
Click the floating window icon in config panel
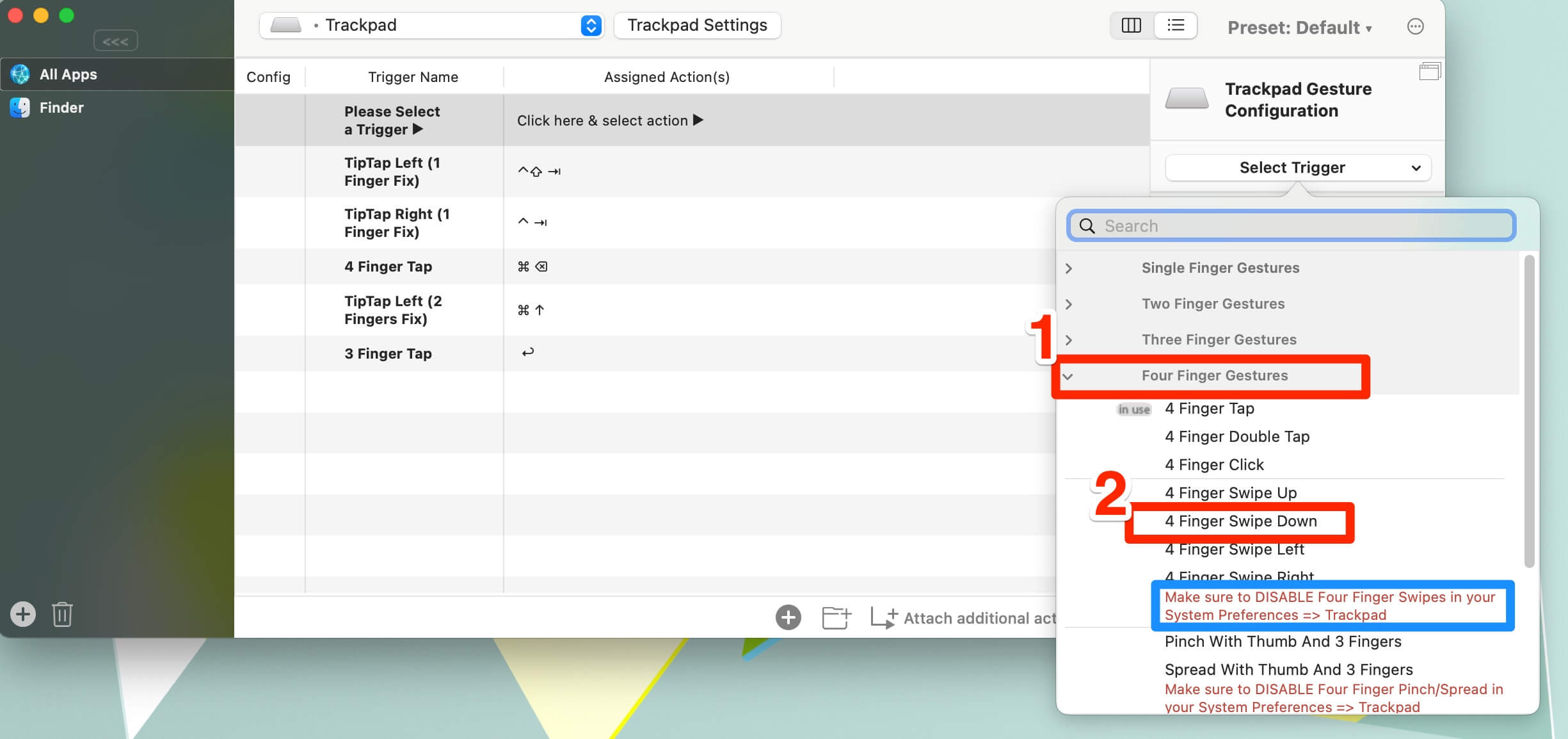coord(1429,71)
